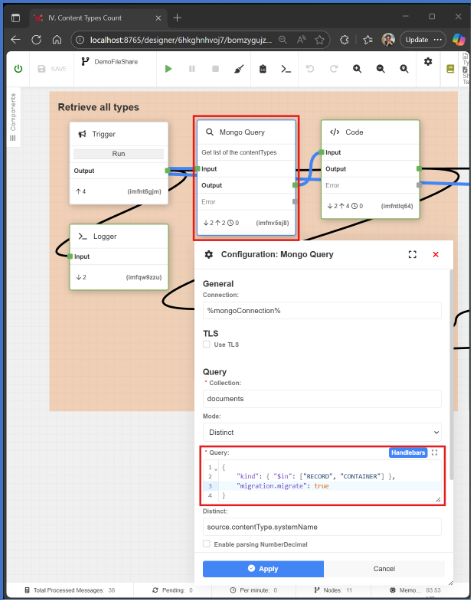Open the browser extensions puzzle icon
The image size is (471, 600).
coord(345,40)
